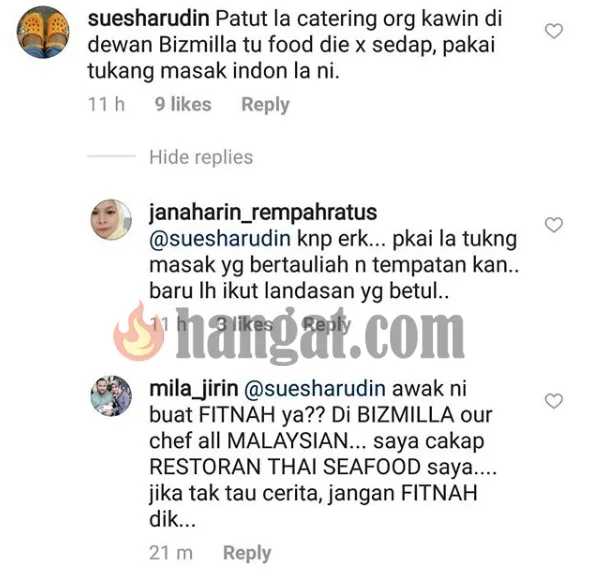Tap the heart on janaharin_rempahratus's reply

pyautogui.click(x=553, y=225)
